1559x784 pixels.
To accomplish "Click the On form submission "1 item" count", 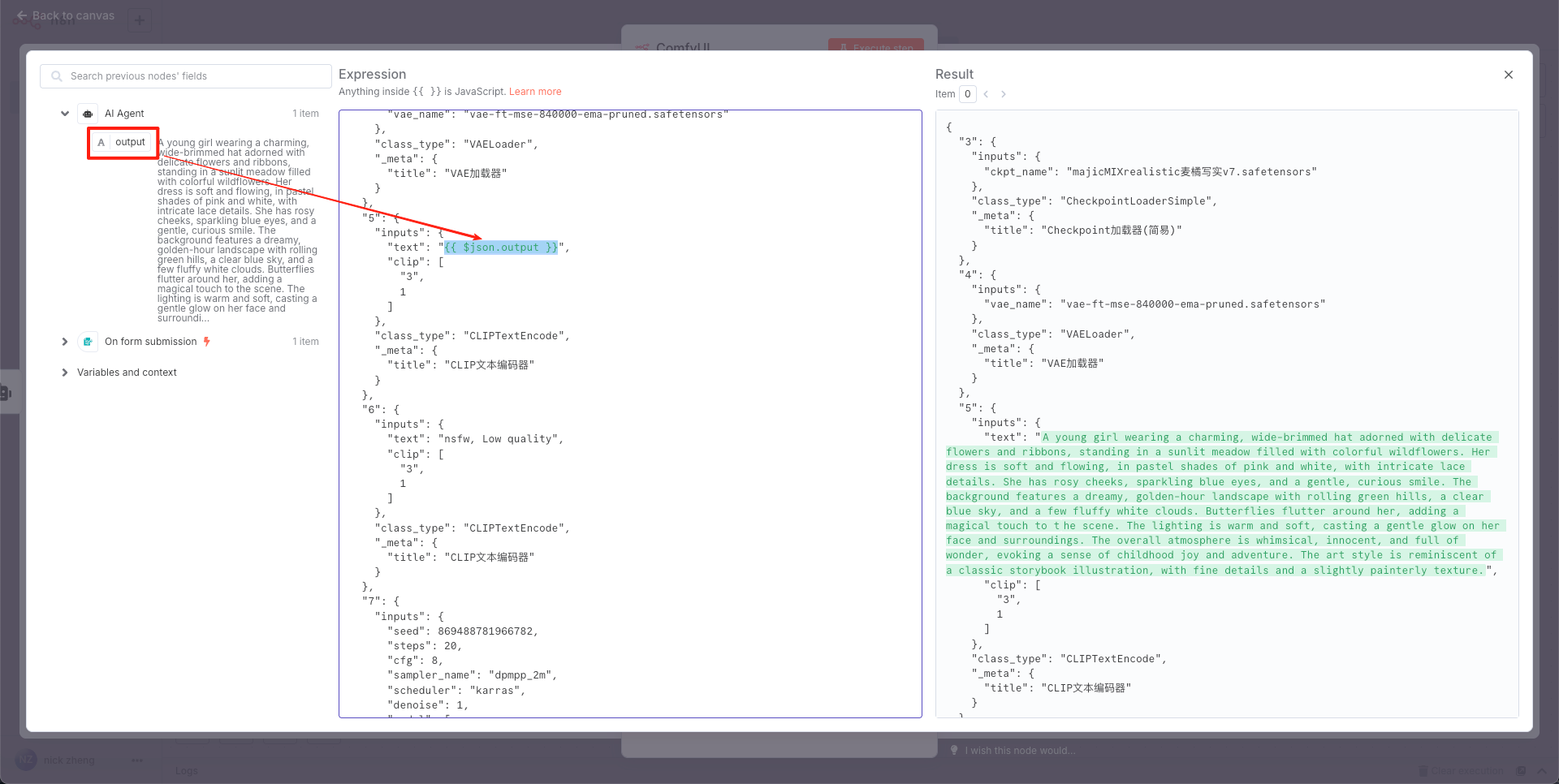I will tap(305, 342).
